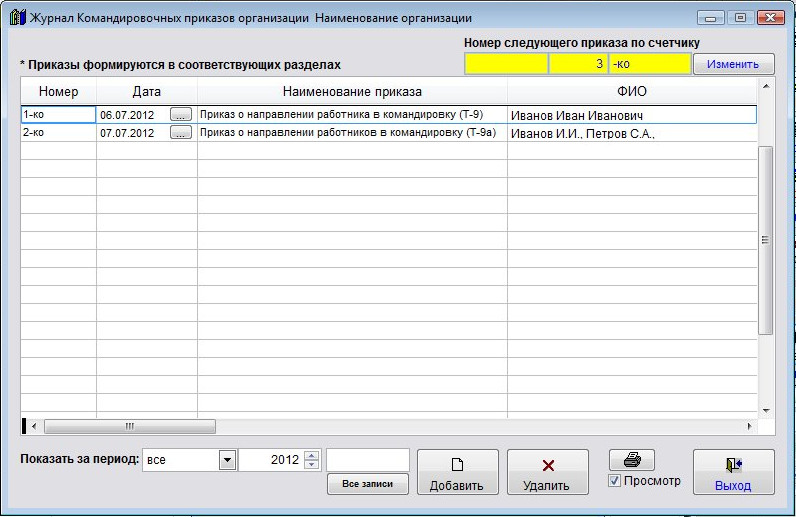Click the Наименование приказа column header
Image resolution: width=796 pixels, height=517 pixels.
[x=352, y=91]
